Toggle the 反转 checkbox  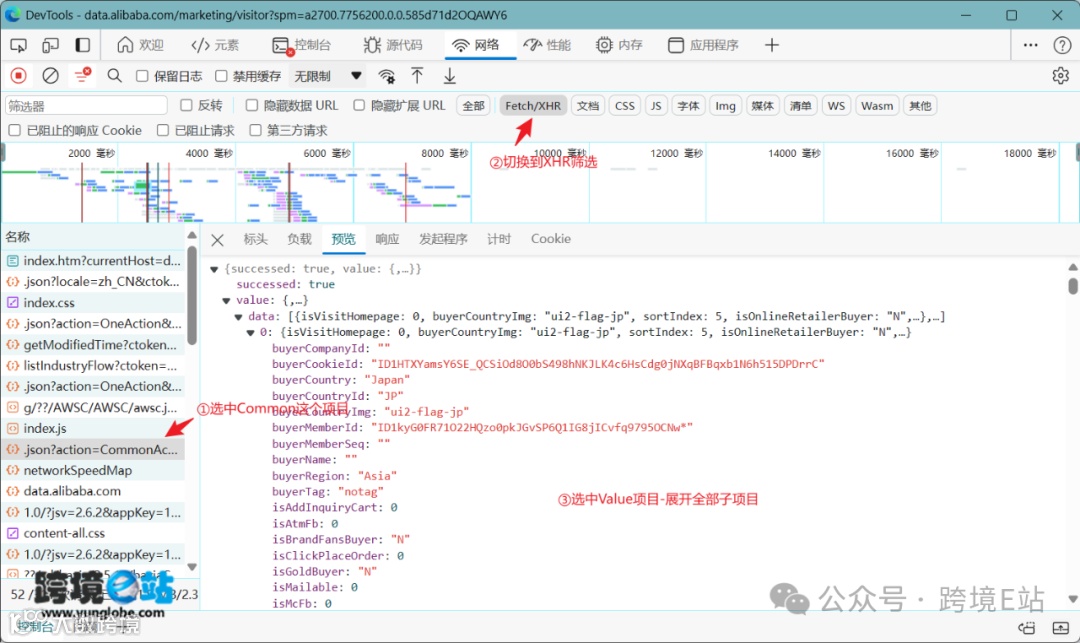186,105
